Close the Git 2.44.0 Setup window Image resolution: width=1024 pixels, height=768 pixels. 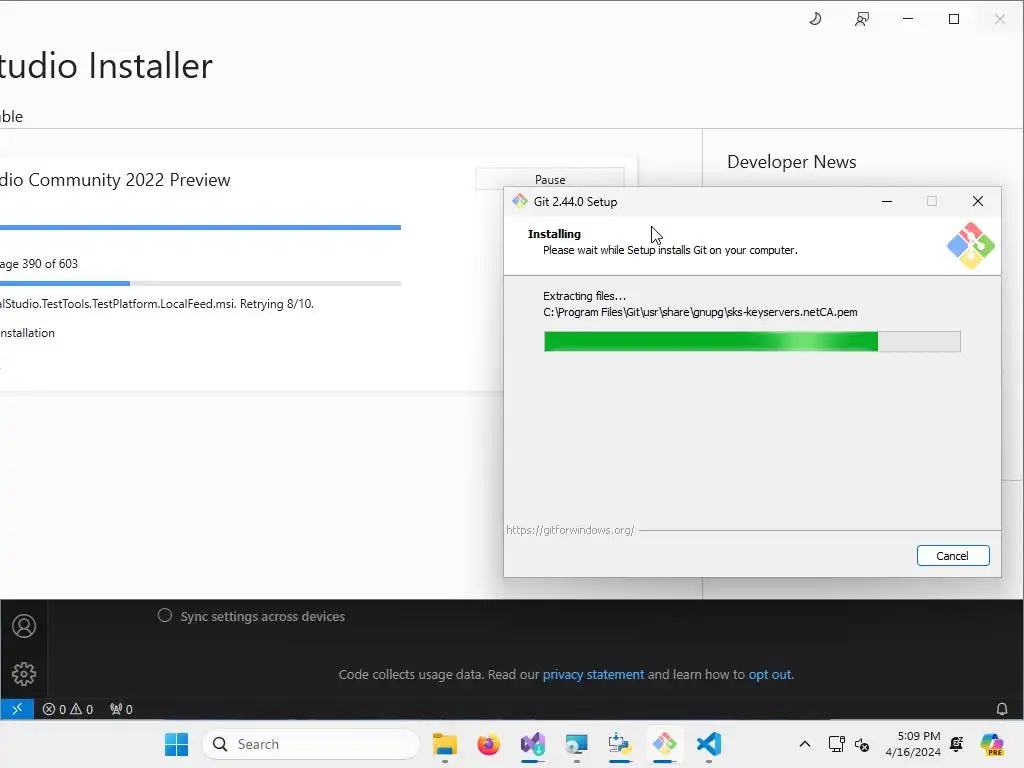(x=978, y=201)
